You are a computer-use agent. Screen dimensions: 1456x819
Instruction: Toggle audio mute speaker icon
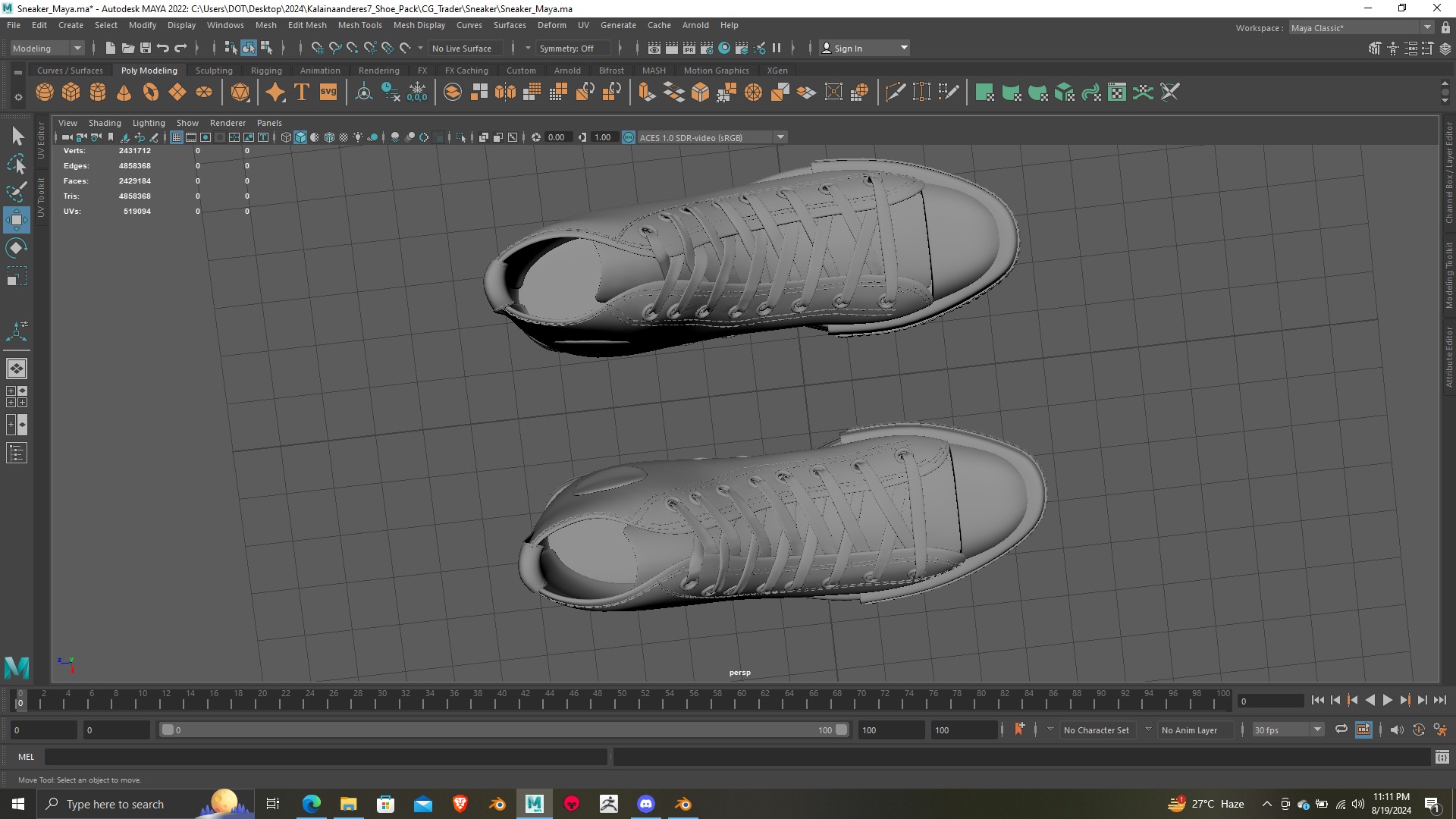pyautogui.click(x=1396, y=730)
